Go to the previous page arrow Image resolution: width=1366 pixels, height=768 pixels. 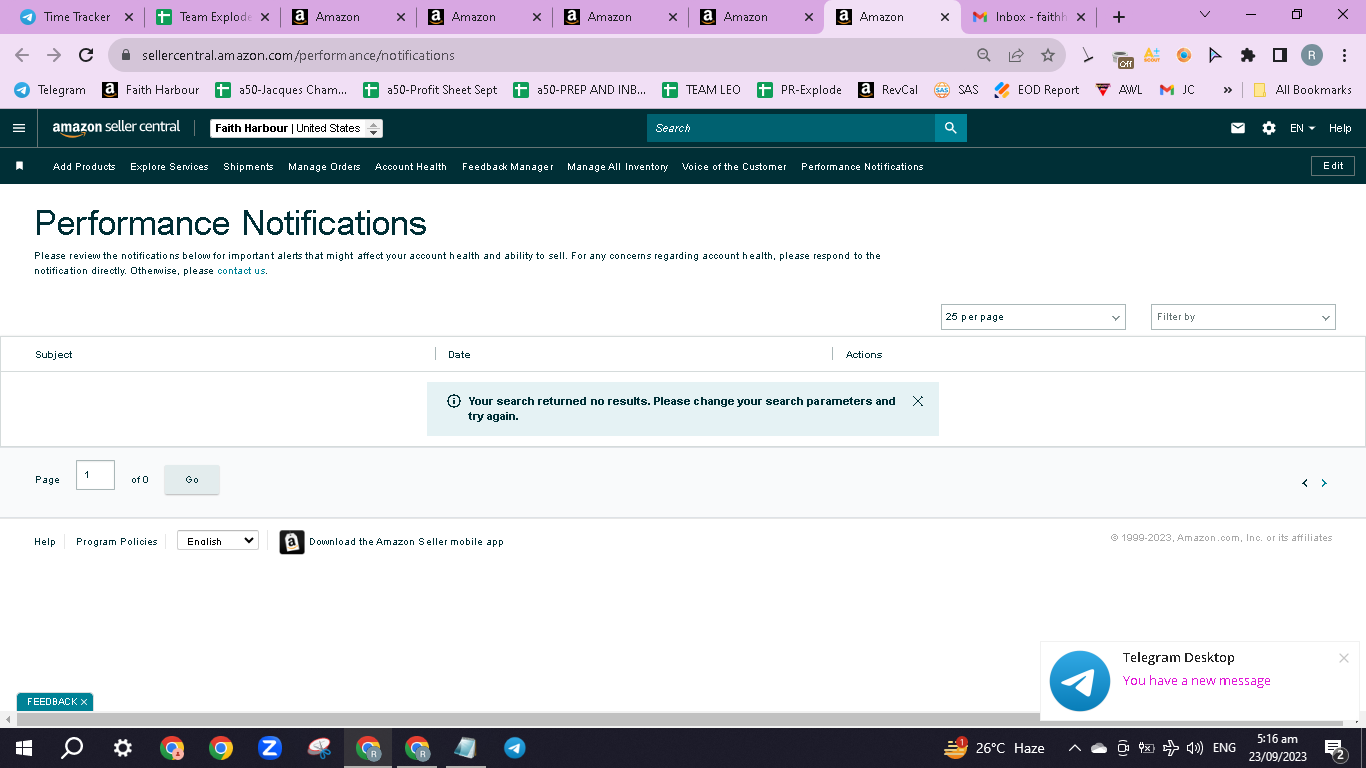[1305, 483]
